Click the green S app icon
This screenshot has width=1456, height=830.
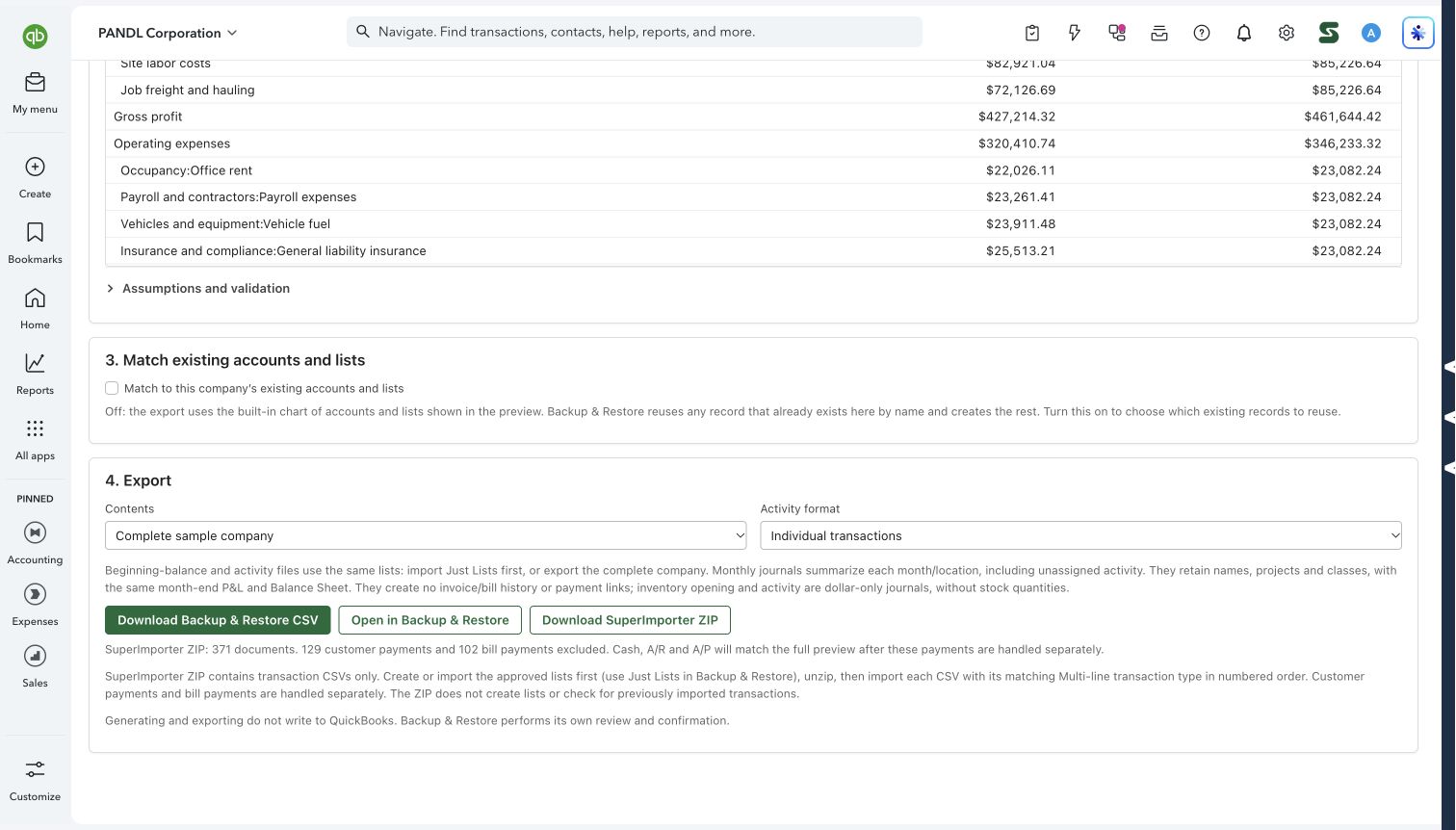click(x=1329, y=33)
